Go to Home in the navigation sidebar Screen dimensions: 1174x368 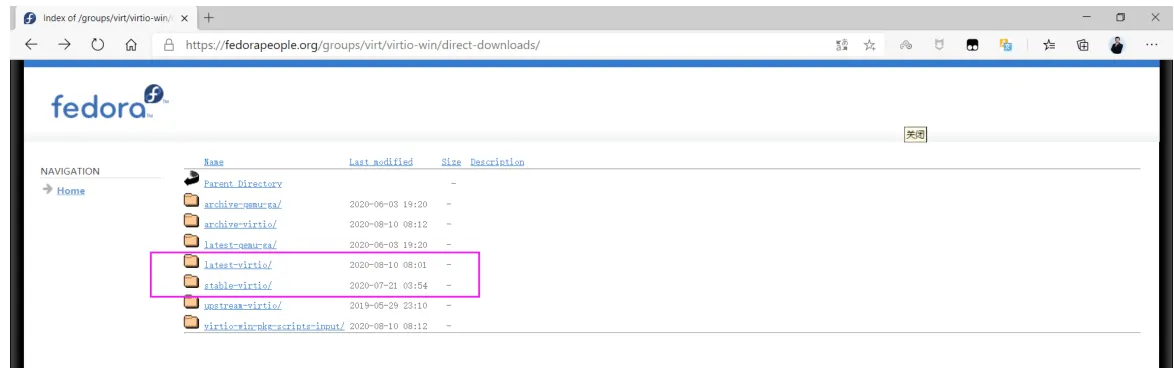70,191
